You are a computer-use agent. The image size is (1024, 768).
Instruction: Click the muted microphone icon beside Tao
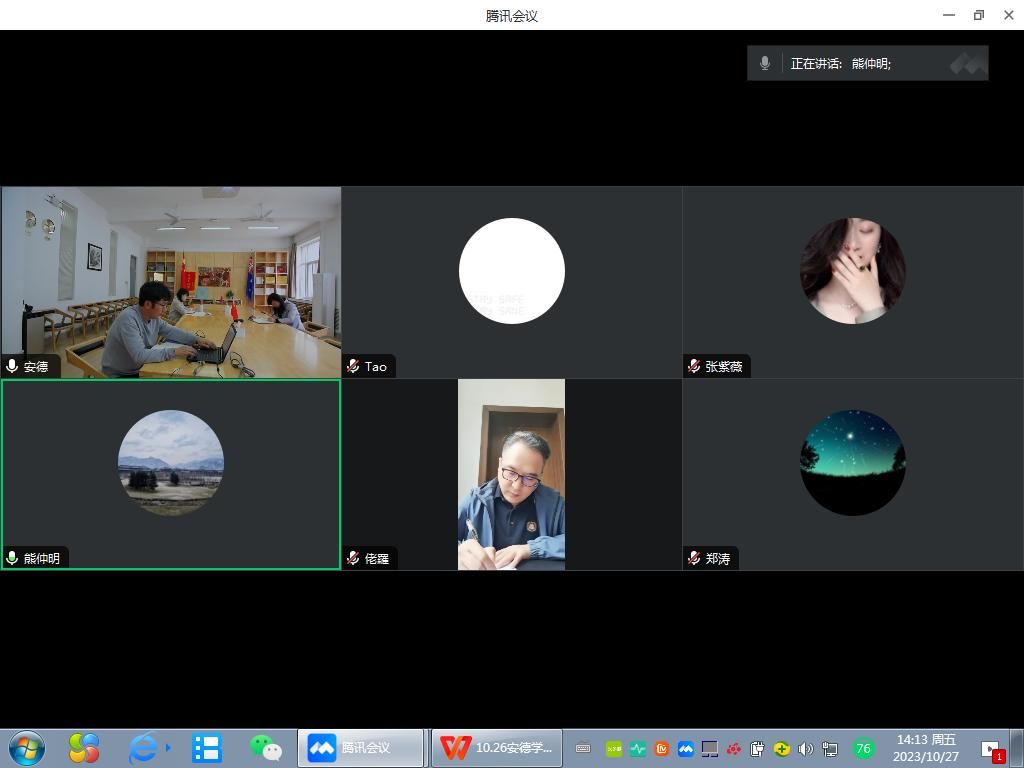point(353,367)
